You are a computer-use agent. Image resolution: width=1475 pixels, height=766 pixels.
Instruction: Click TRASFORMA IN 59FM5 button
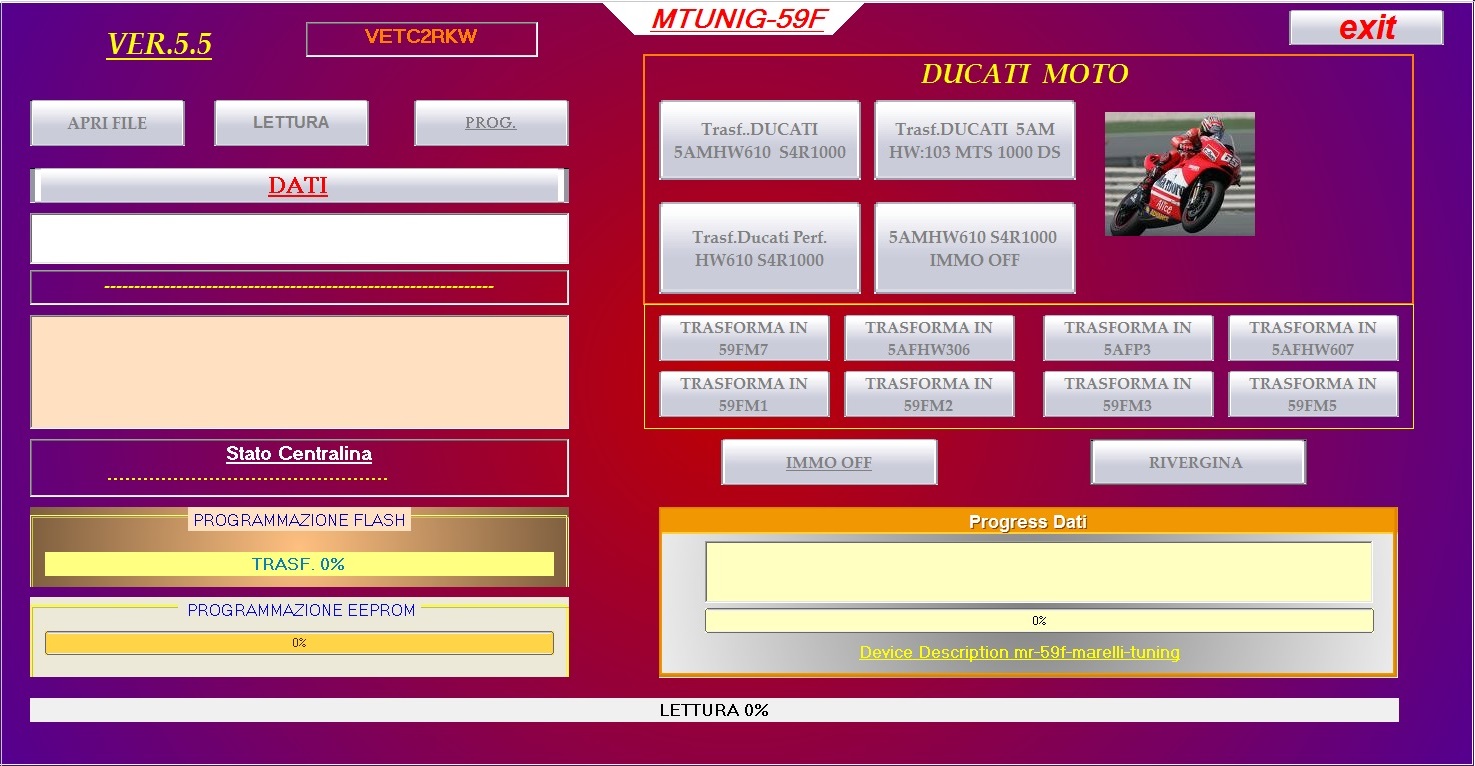click(x=1313, y=394)
